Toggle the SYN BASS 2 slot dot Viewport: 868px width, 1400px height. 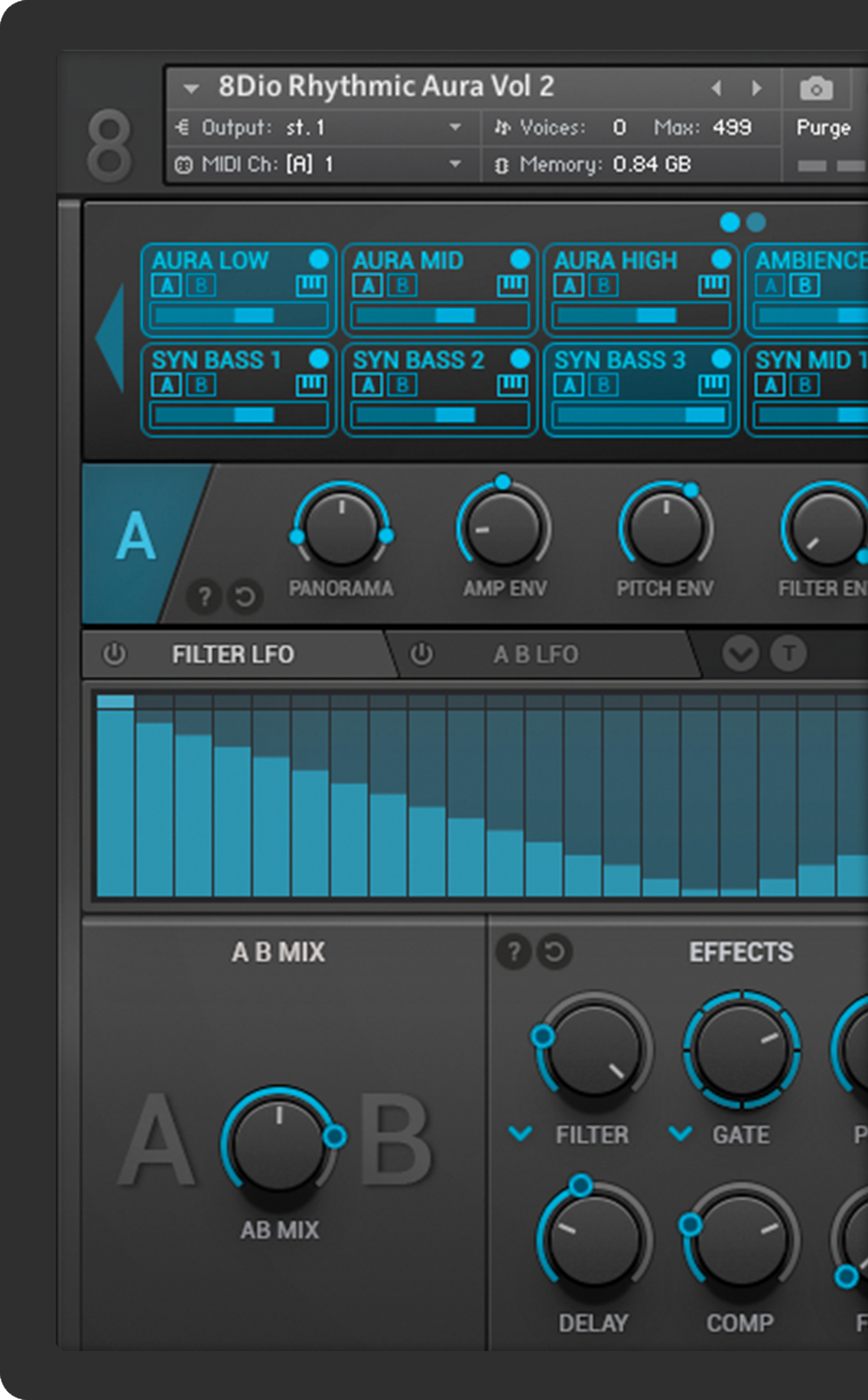(x=520, y=359)
